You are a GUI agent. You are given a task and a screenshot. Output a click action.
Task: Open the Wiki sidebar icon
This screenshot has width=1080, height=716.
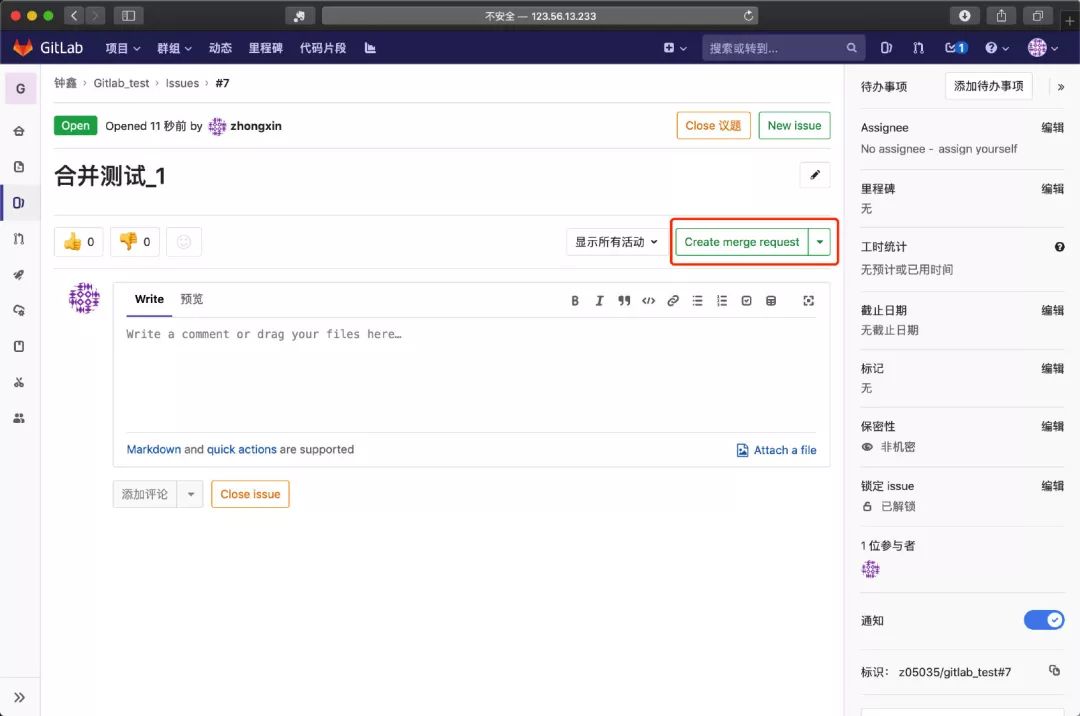coord(19,346)
